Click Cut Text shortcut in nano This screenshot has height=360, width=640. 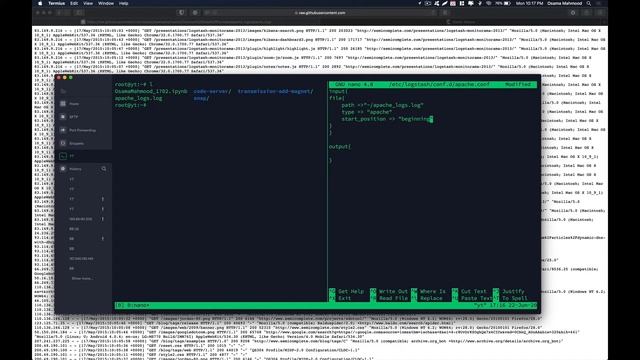coord(469,291)
